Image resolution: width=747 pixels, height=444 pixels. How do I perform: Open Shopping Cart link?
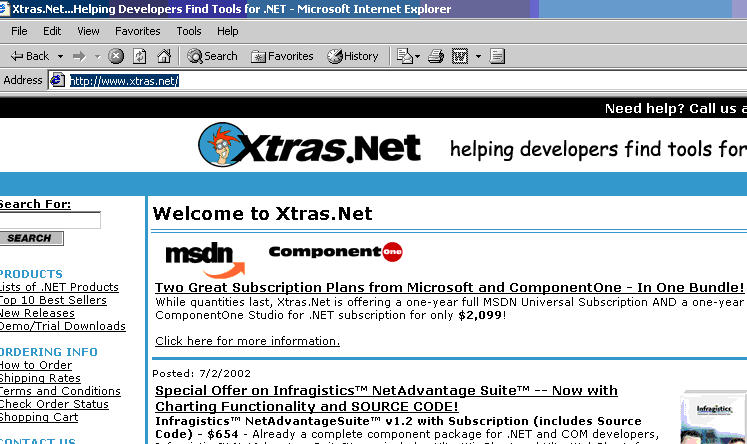click(39, 417)
